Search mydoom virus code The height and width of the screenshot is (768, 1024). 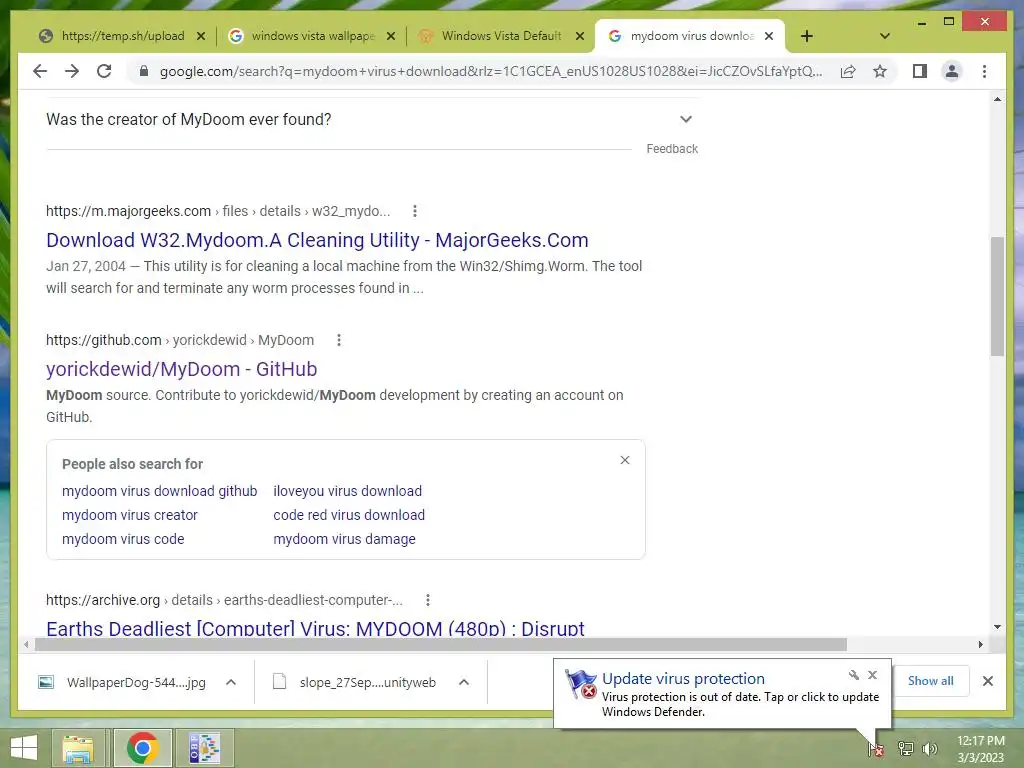click(x=123, y=539)
